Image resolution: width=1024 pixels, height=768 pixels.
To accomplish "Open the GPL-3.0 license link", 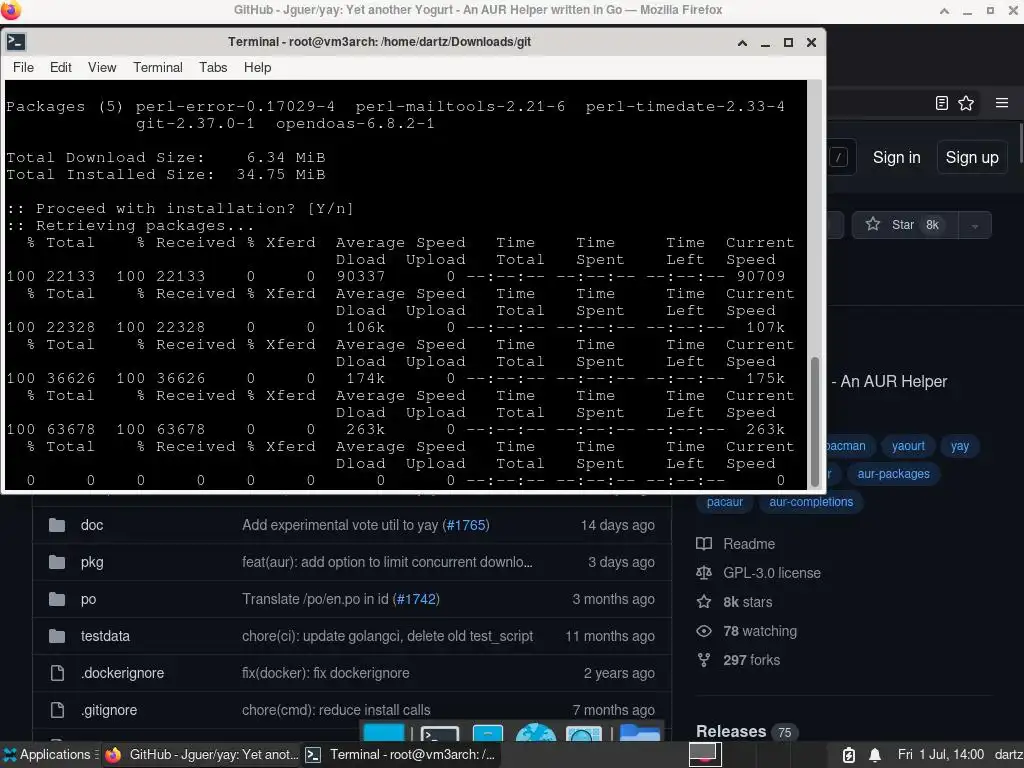I will pos(772,573).
